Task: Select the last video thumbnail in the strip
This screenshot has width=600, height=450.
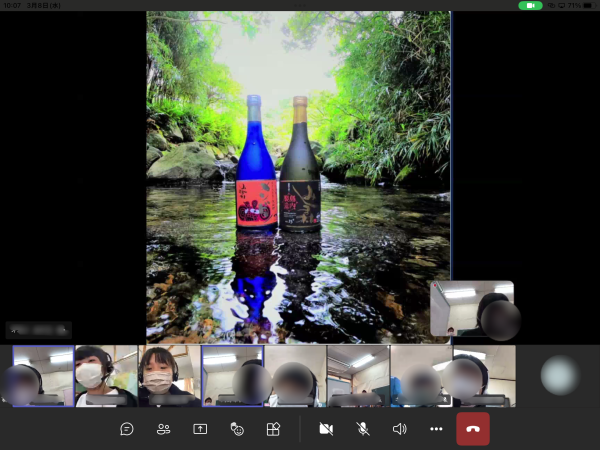Action: [x=484, y=376]
